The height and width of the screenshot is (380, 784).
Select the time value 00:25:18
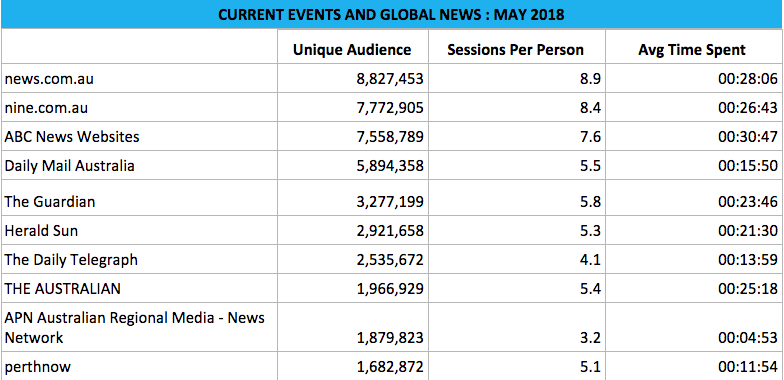748,289
